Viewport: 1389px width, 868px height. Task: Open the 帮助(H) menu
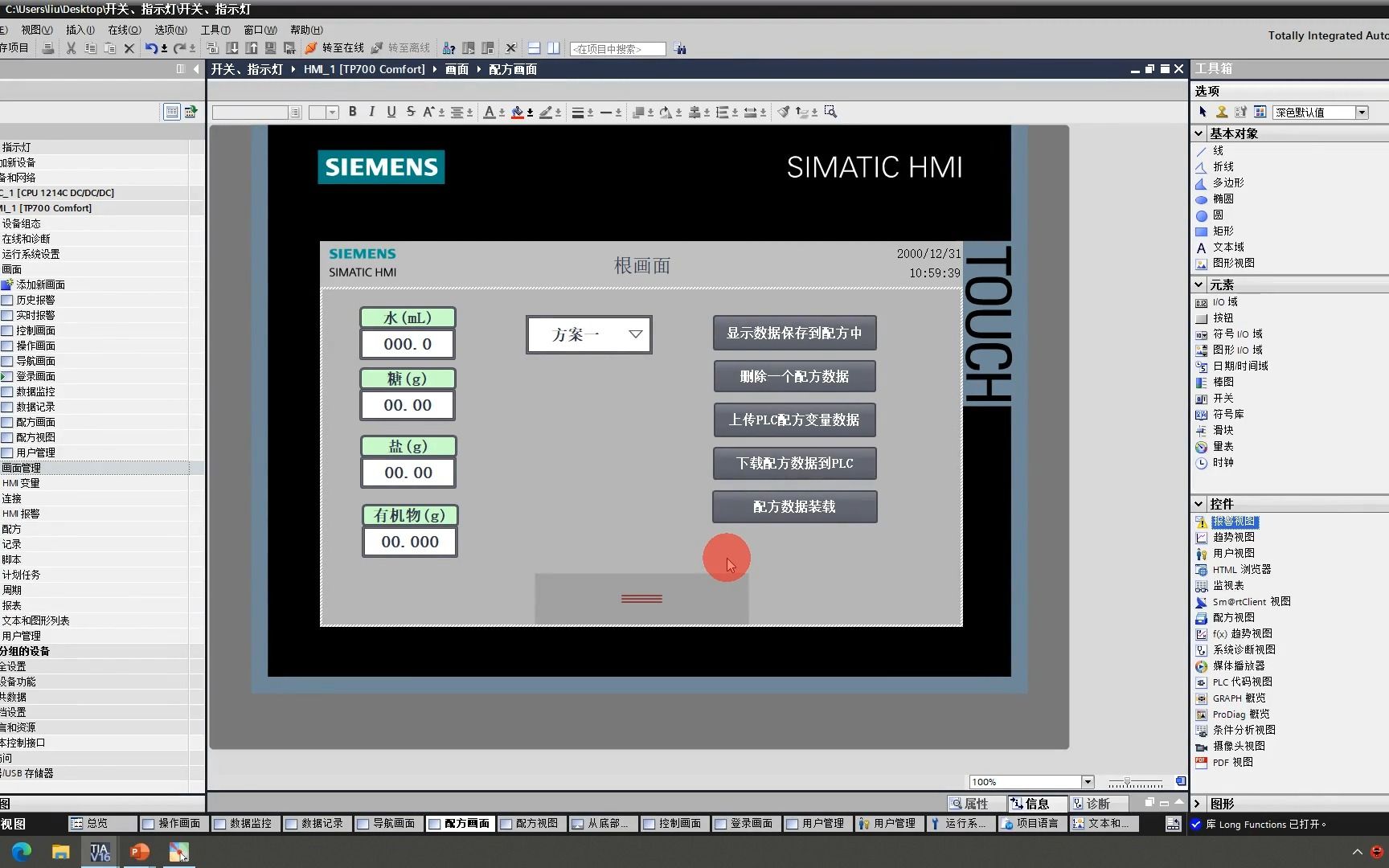pyautogui.click(x=306, y=30)
